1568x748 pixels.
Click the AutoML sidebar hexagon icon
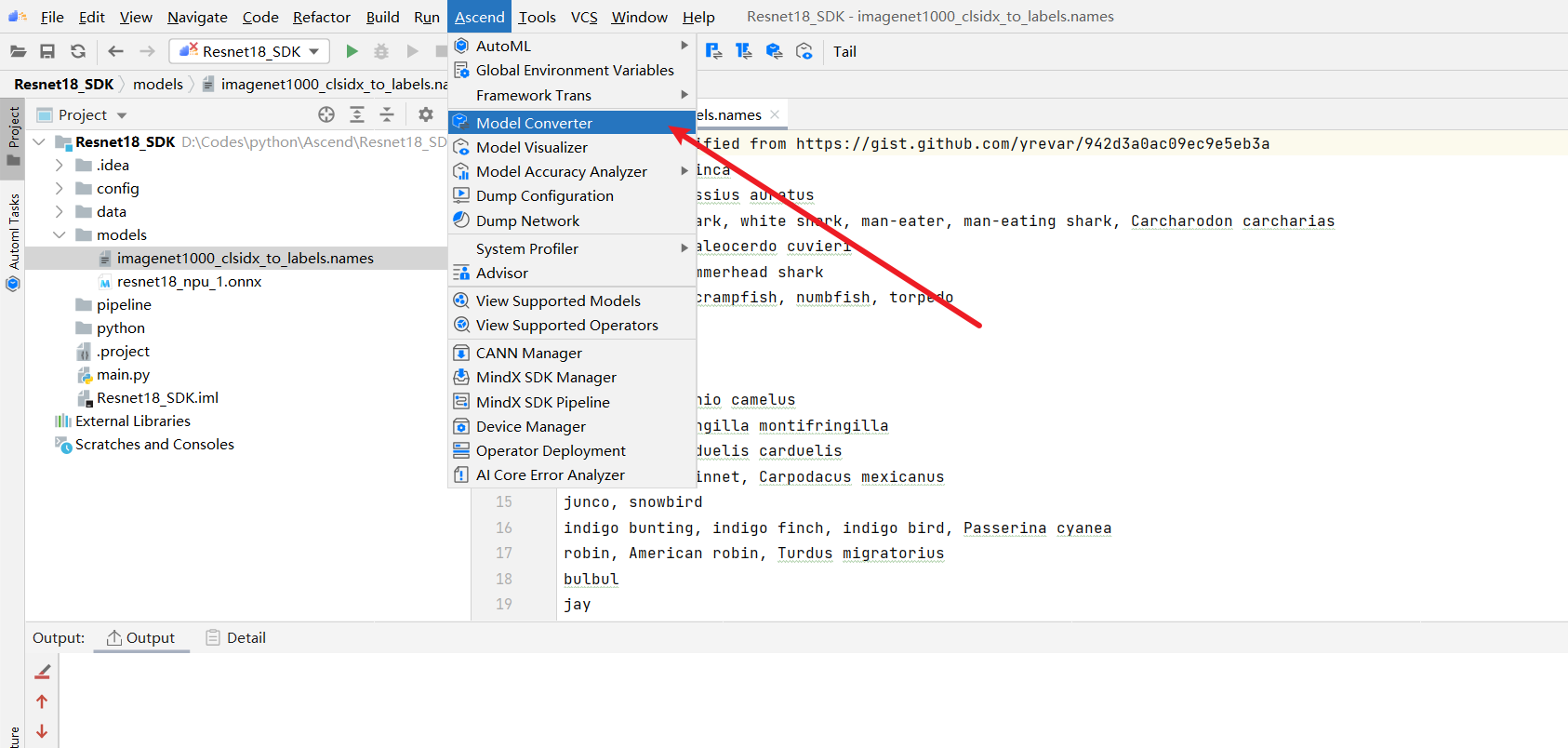point(13,284)
